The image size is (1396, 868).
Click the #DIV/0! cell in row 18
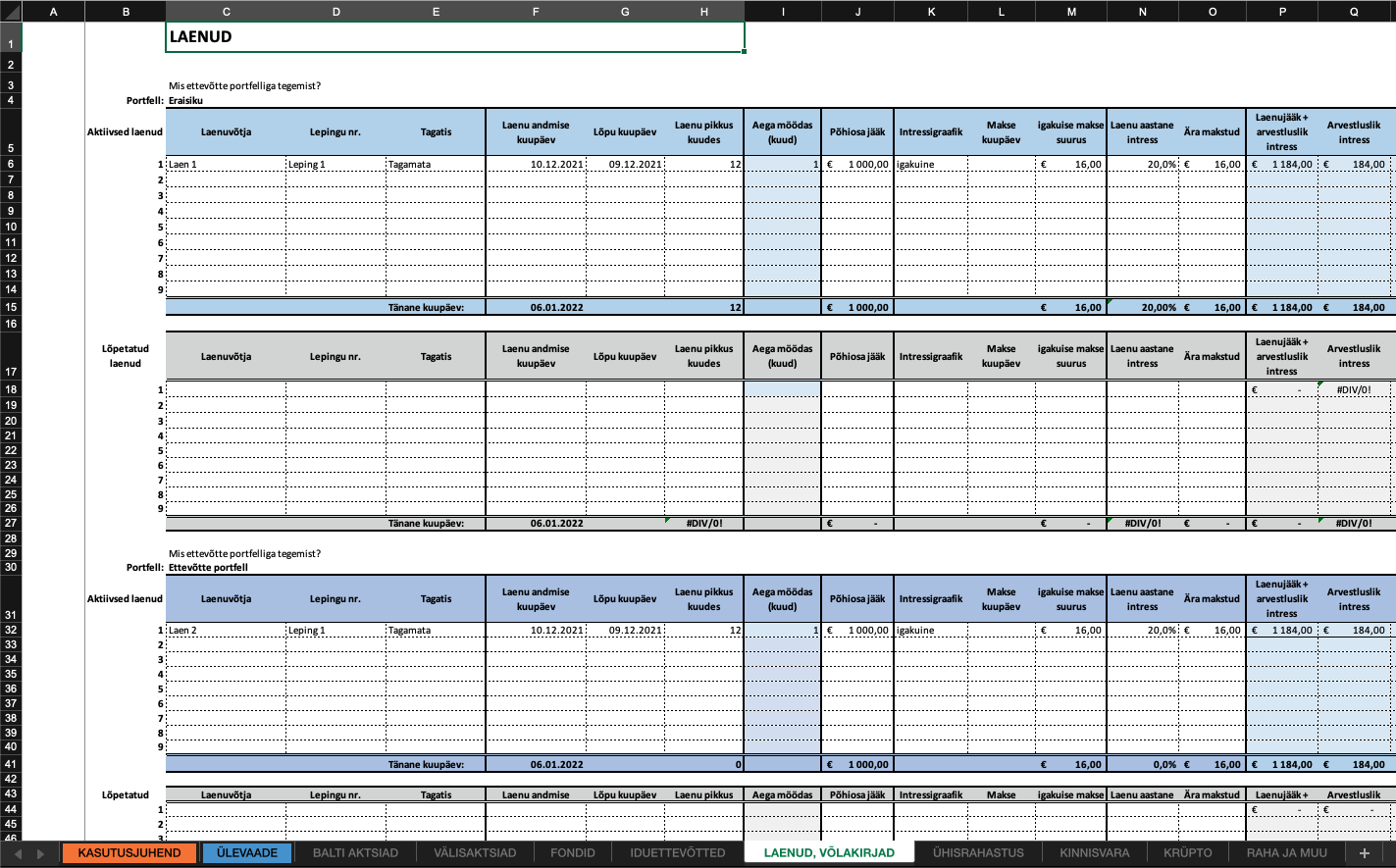1354,390
